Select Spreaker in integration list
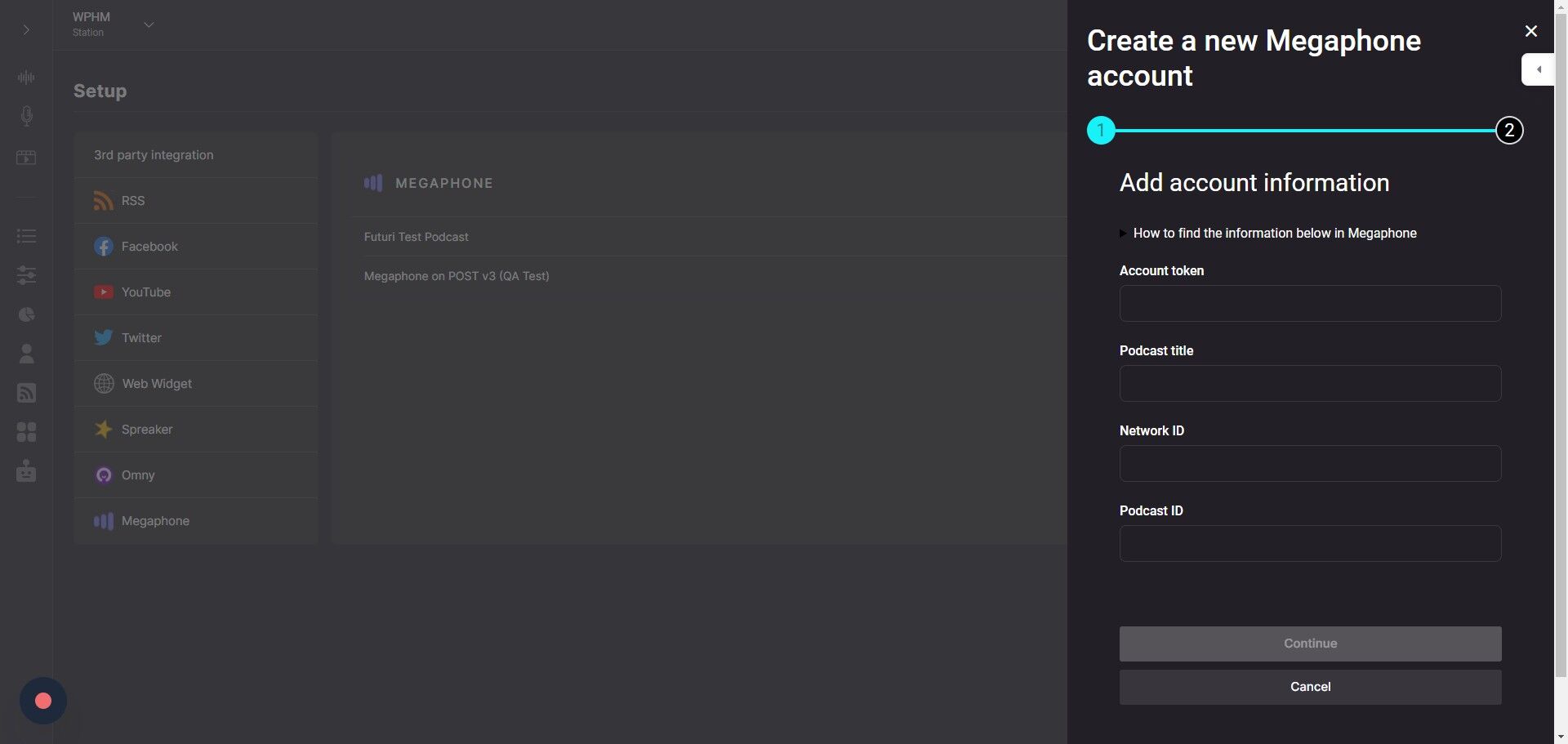Viewport: 1568px width, 744px height. (x=147, y=430)
